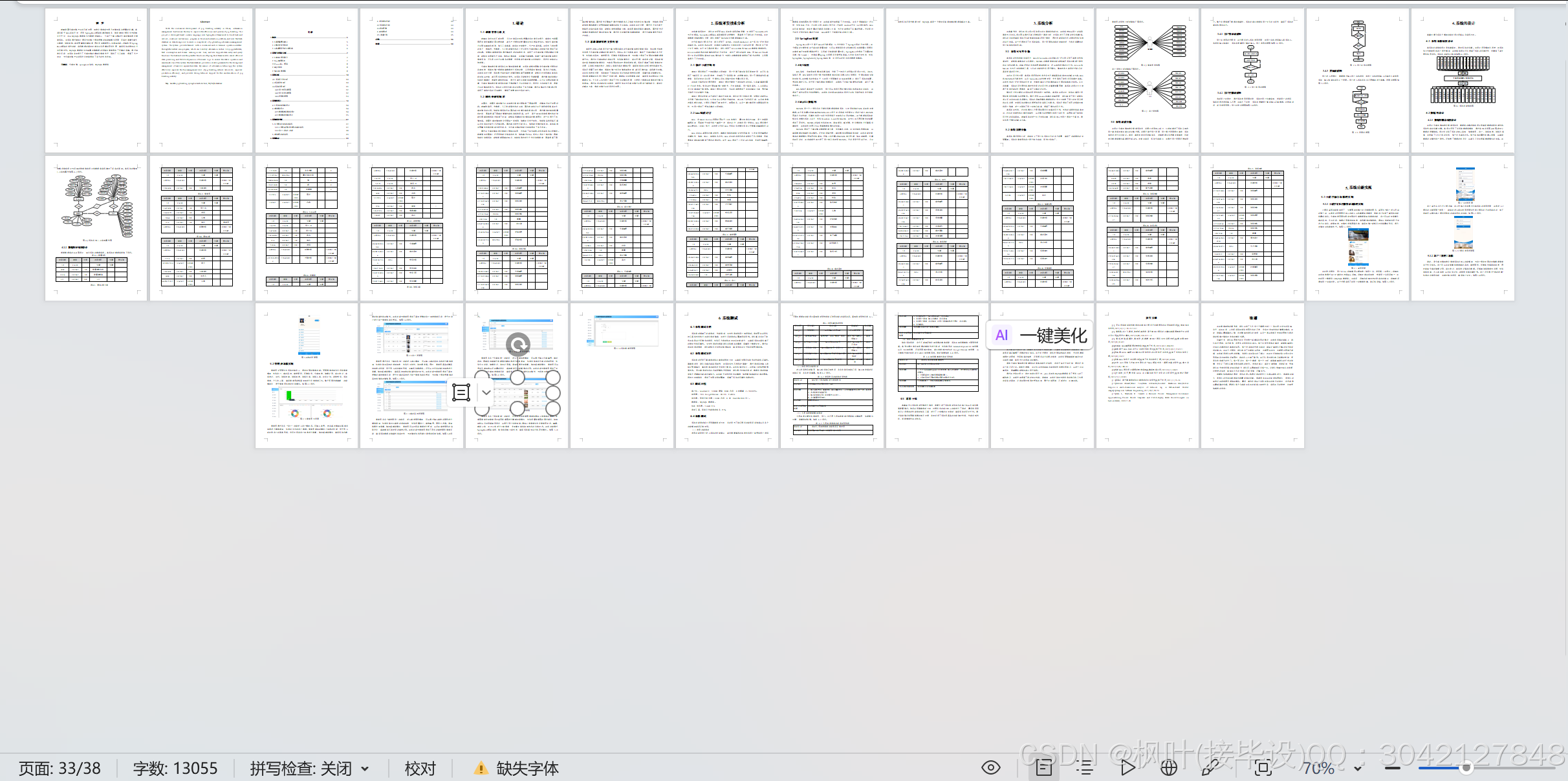Screen dimensions: 1568x781
Task: Click the image layout options icon
Action: point(461,392)
